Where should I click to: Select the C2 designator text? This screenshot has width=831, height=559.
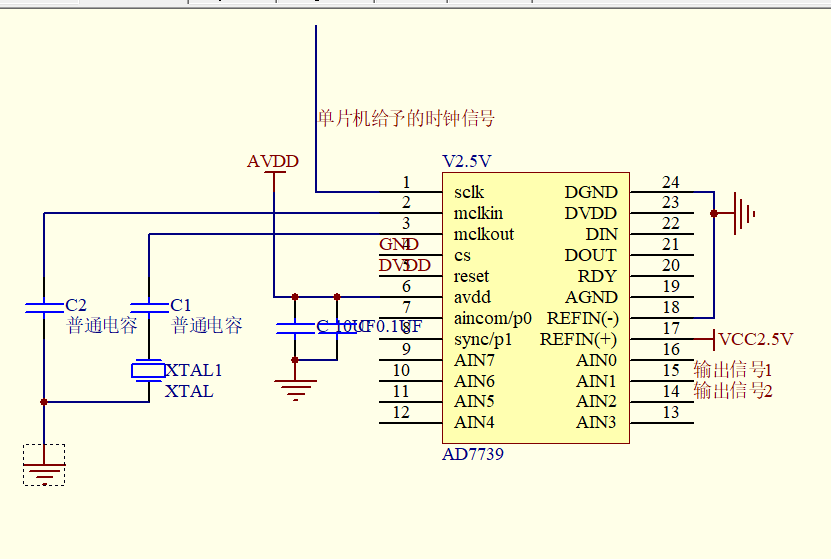(x=76, y=305)
